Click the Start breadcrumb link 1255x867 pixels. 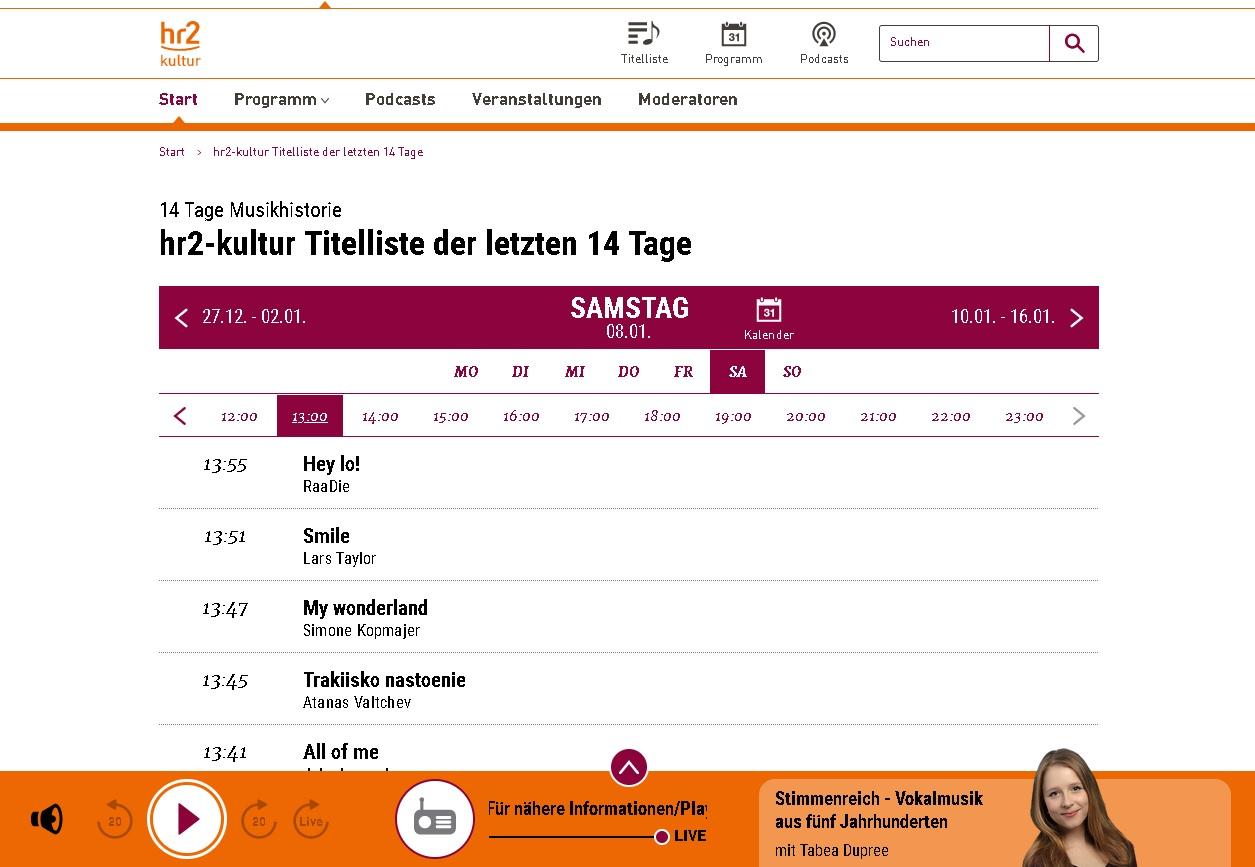pos(172,152)
